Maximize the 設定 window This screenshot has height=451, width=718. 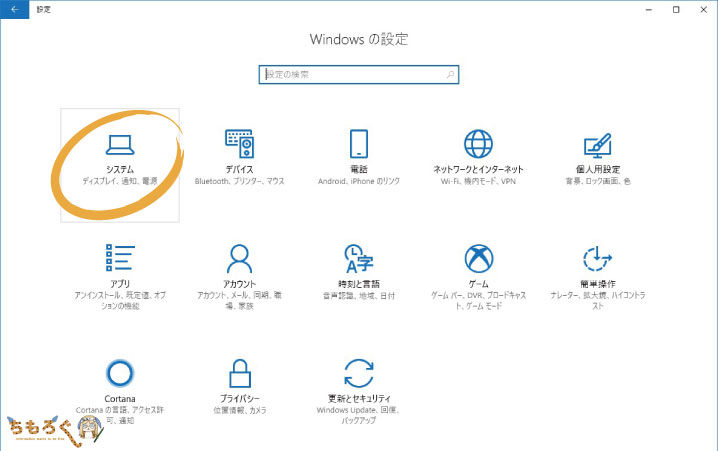(x=676, y=9)
